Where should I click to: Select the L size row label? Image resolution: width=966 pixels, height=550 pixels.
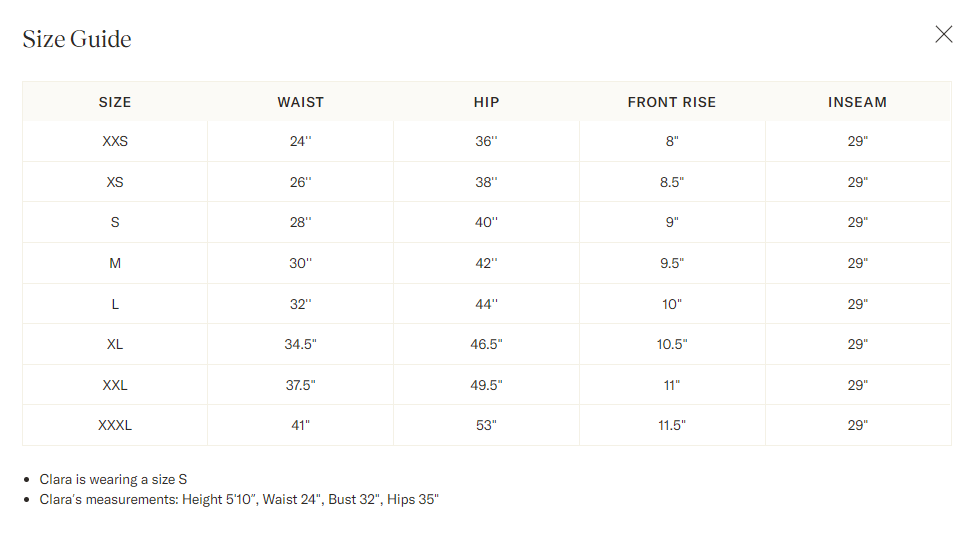(115, 304)
